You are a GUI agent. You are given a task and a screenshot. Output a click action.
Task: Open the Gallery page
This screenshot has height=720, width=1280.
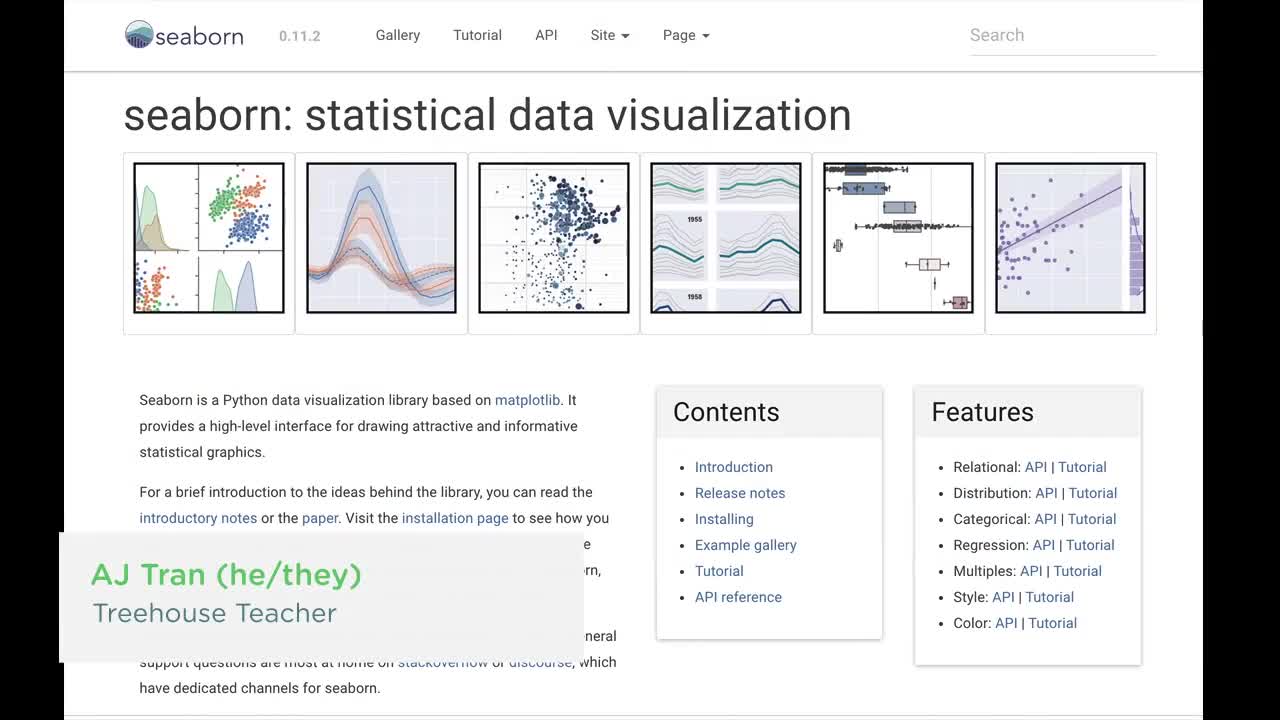click(x=397, y=35)
